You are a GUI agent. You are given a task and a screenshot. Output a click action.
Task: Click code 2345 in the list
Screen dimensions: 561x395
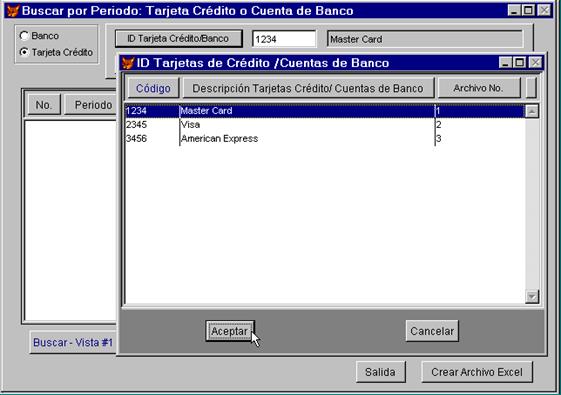tap(136, 125)
